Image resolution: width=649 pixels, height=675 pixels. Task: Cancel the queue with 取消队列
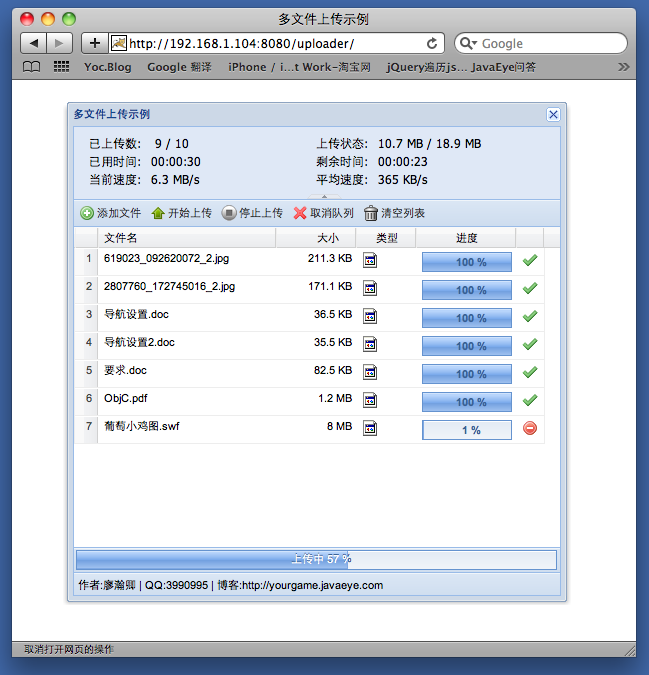tap(323, 213)
